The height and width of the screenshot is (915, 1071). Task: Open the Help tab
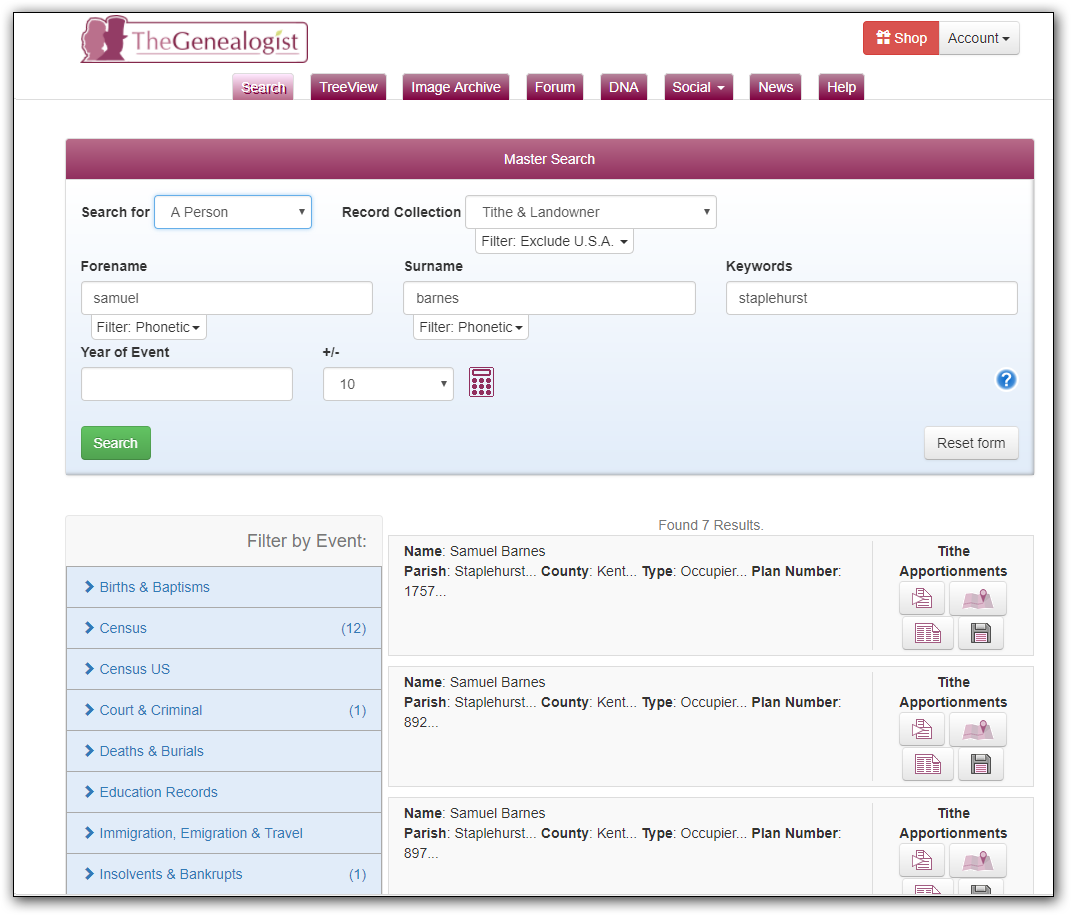(842, 87)
